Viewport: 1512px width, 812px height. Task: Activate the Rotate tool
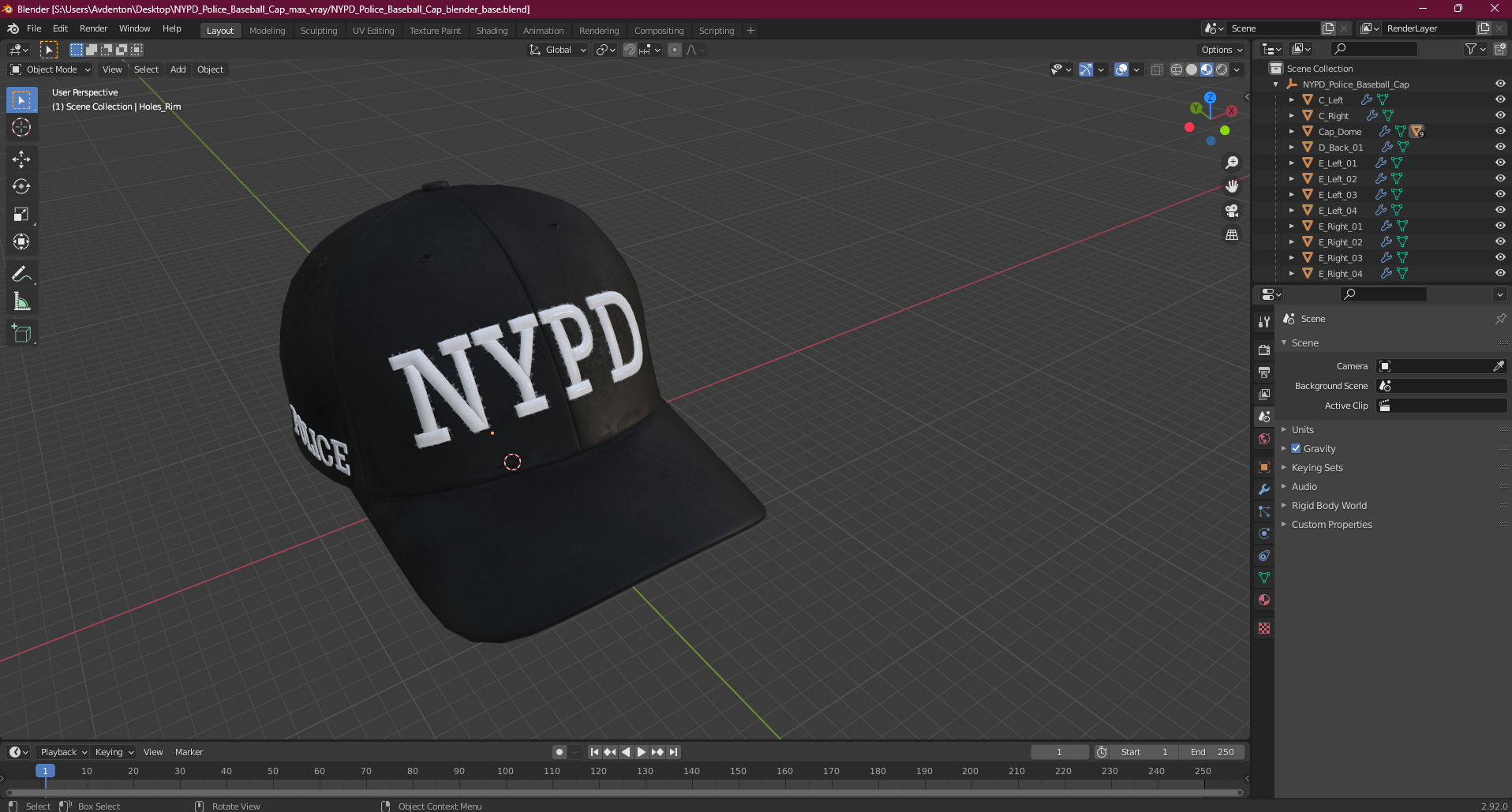click(21, 187)
